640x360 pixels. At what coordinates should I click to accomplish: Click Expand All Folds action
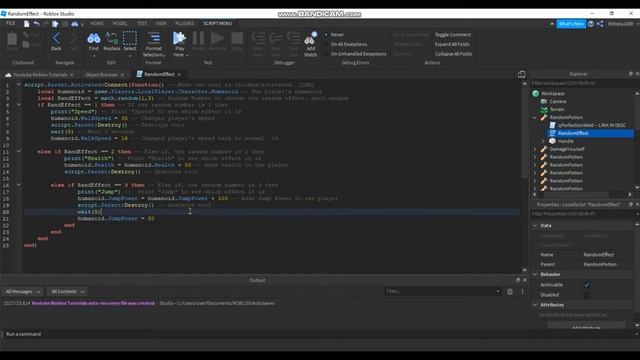(452, 44)
